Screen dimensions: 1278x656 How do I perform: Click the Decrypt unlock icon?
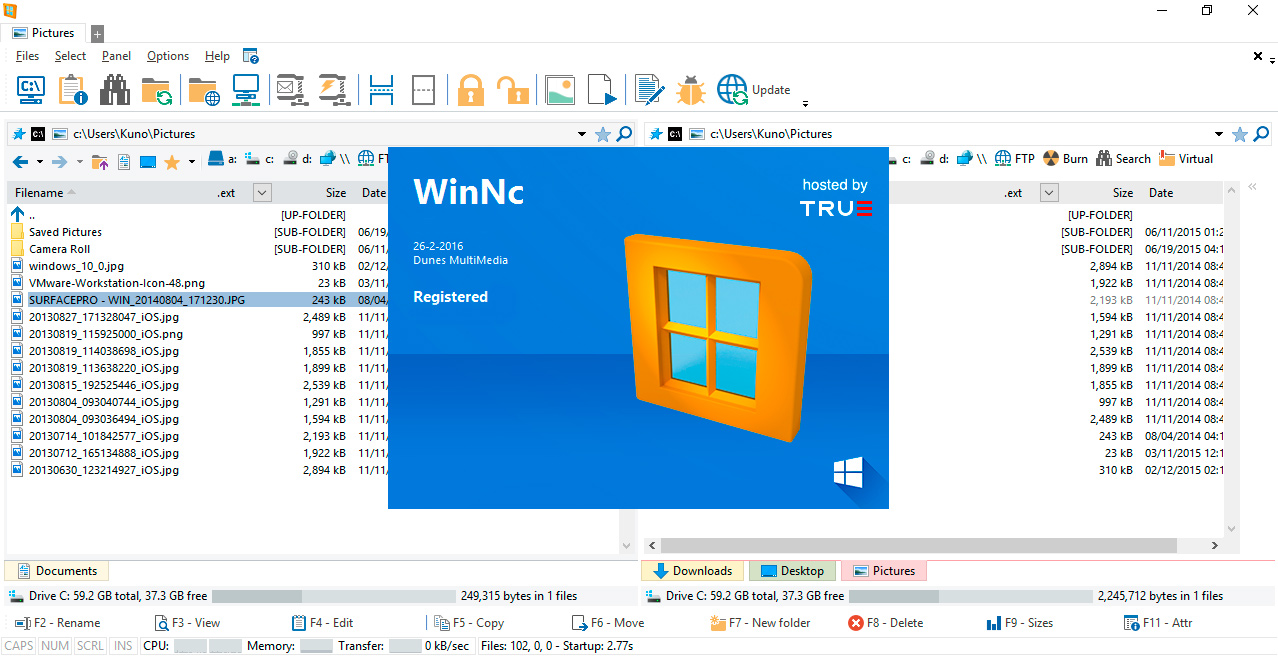click(x=513, y=89)
